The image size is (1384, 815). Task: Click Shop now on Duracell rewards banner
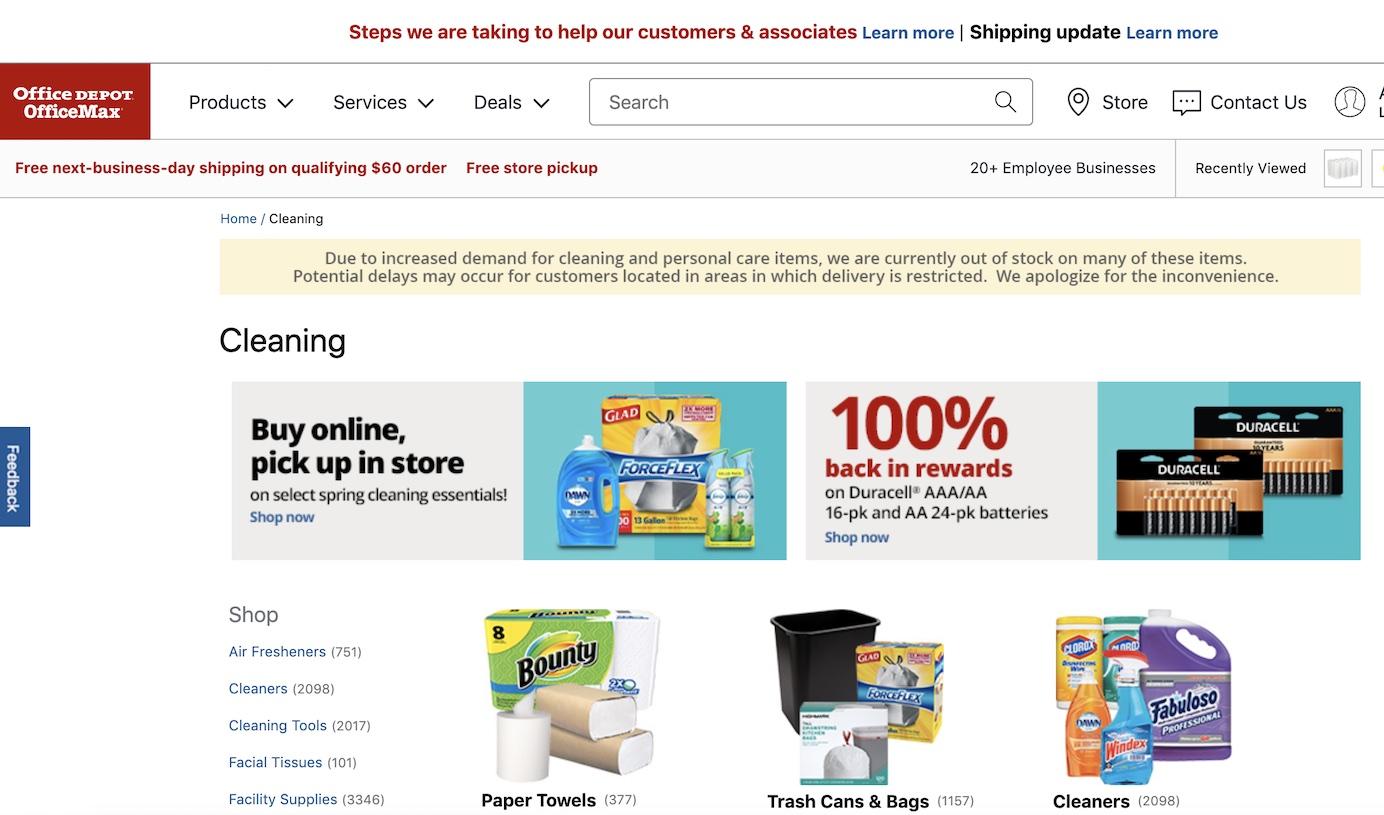[x=856, y=537]
